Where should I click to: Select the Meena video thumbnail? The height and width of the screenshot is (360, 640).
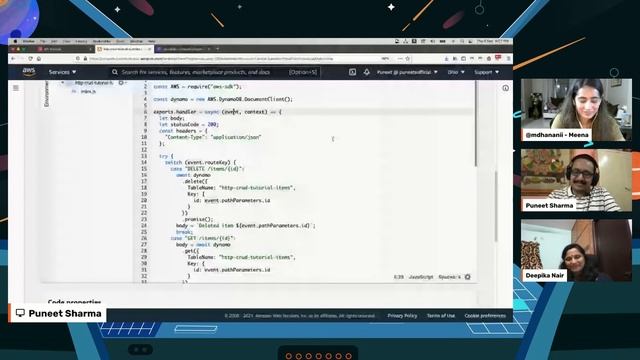point(576,110)
